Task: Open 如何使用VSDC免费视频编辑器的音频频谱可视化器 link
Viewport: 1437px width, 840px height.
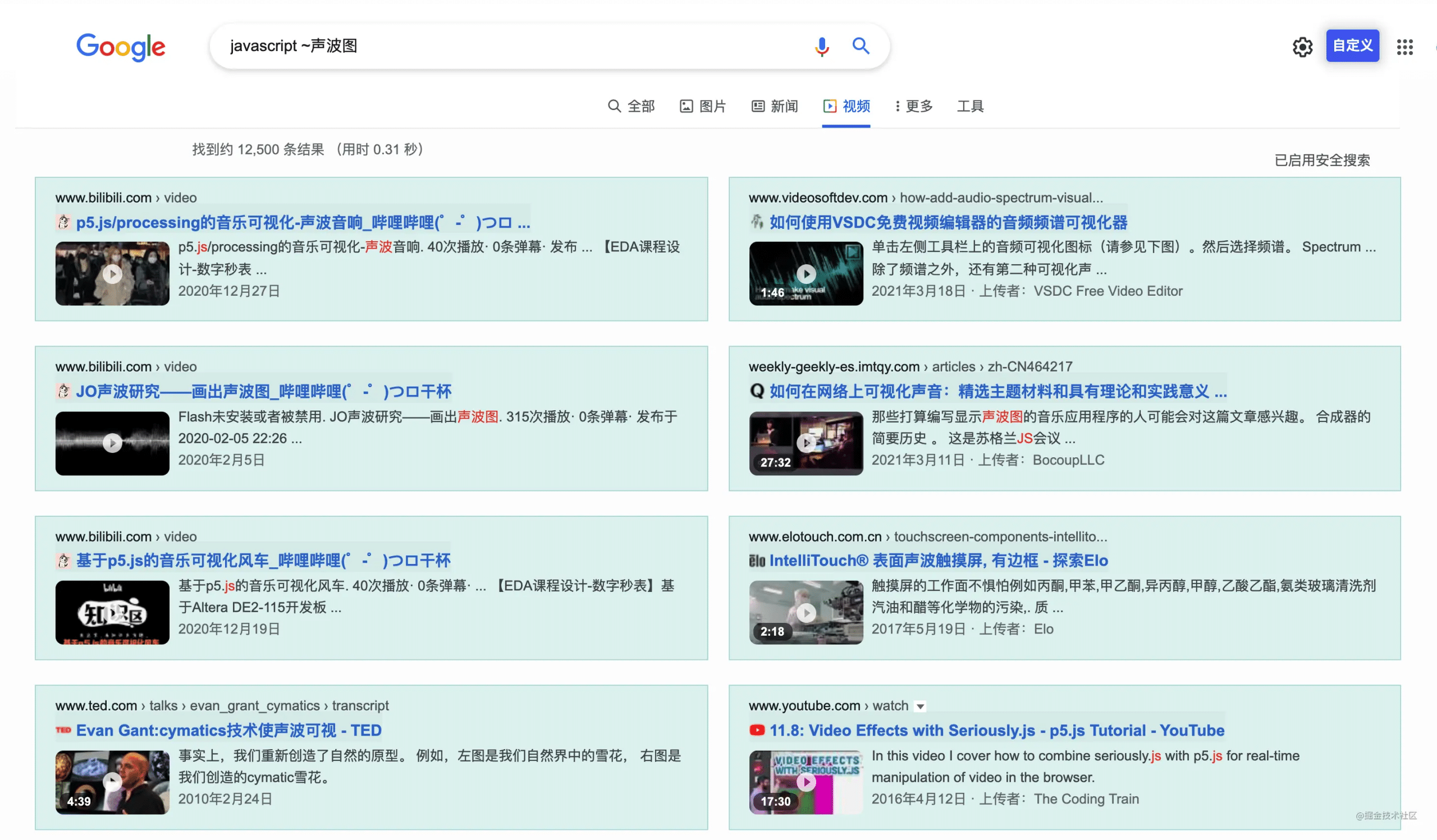Action: point(948,222)
